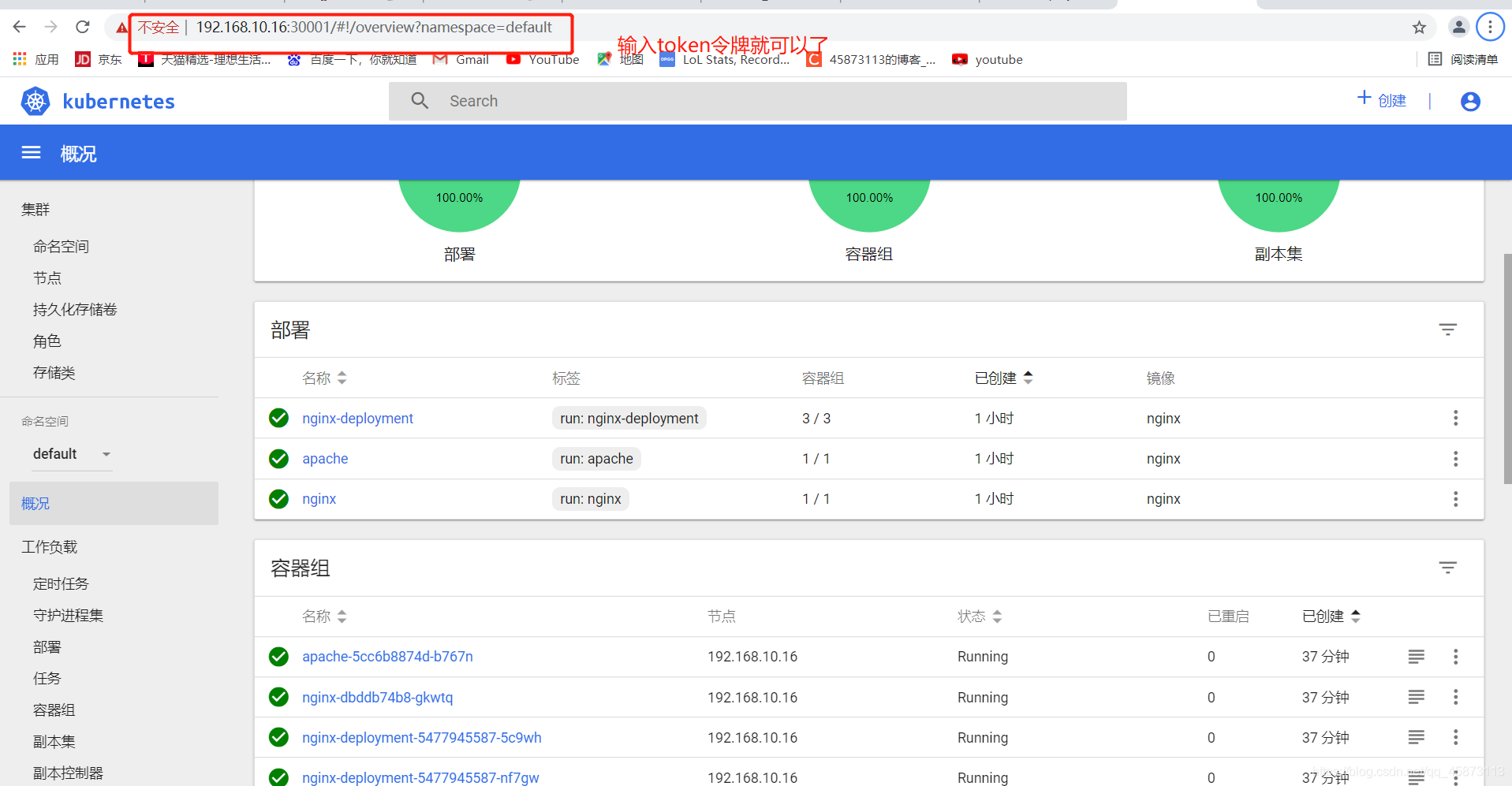Open the 应用 apps bookmark

point(35,59)
